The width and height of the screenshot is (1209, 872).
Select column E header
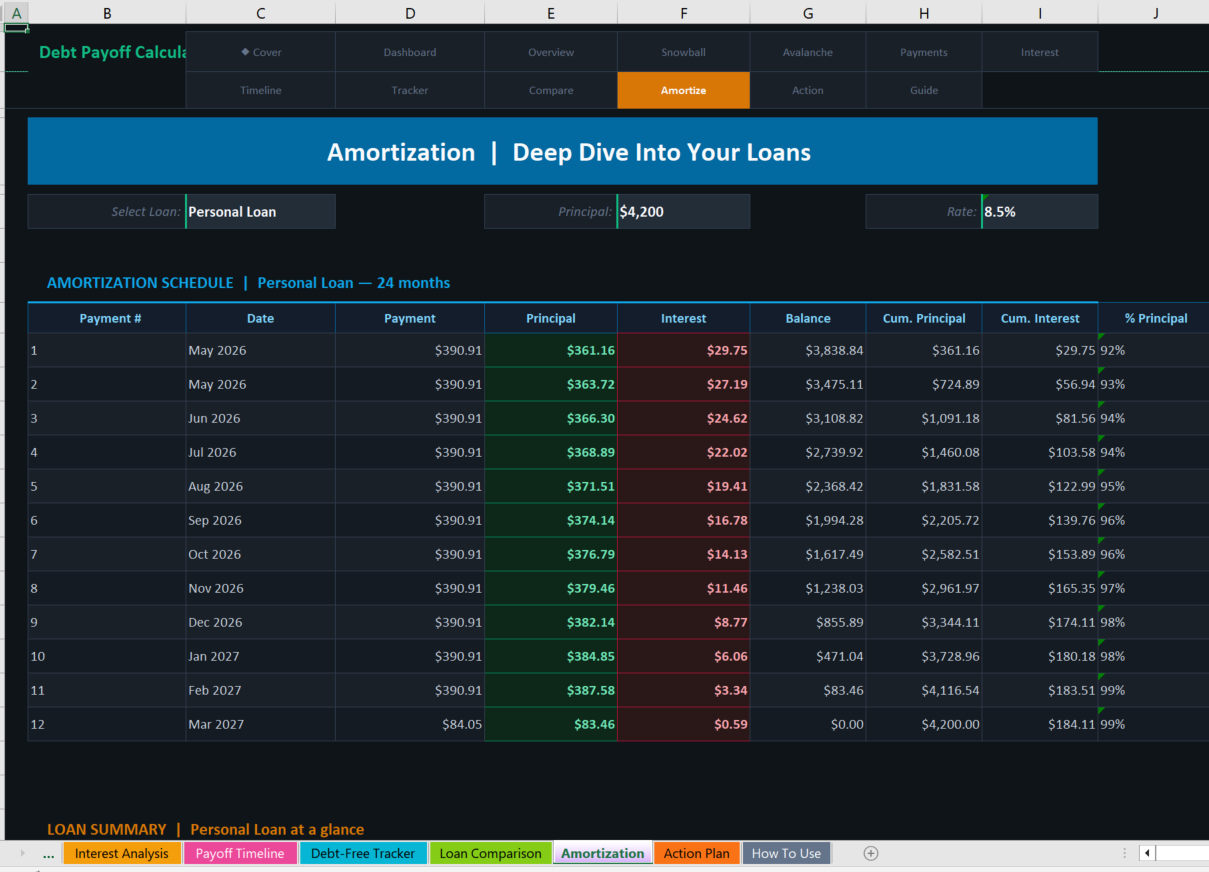coord(551,13)
